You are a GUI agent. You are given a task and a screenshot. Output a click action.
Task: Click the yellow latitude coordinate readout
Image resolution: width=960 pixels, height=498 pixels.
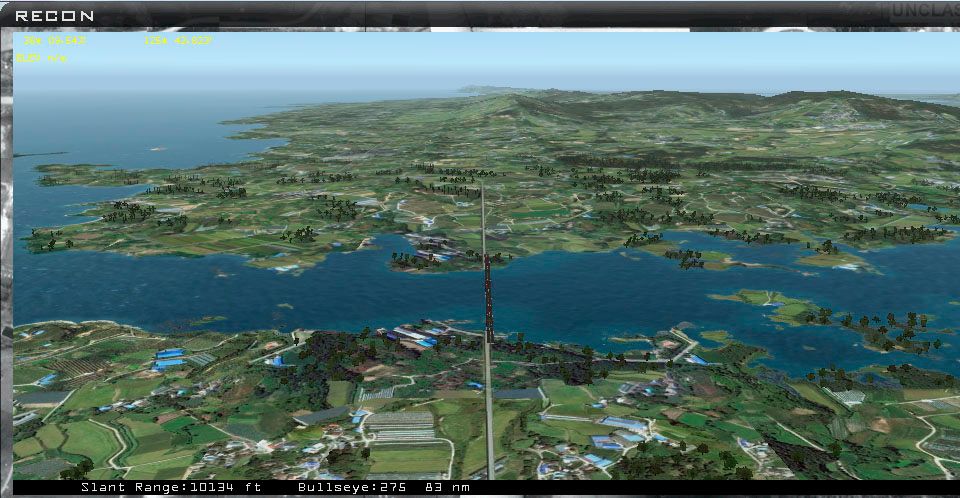(x=54, y=40)
